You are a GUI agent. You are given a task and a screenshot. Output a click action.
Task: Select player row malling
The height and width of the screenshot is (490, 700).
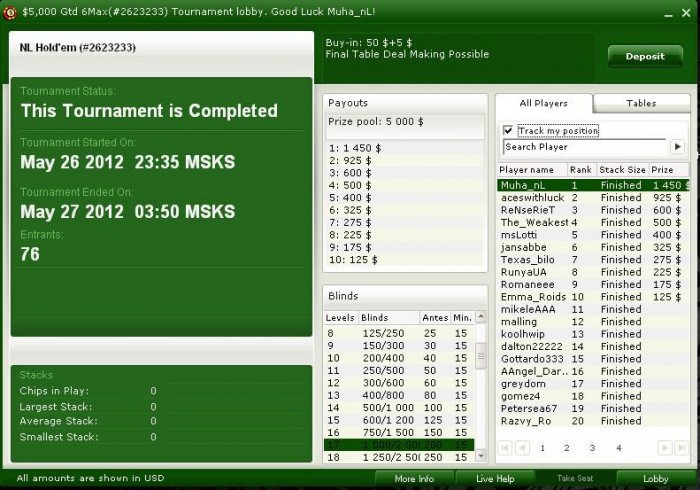(593, 322)
